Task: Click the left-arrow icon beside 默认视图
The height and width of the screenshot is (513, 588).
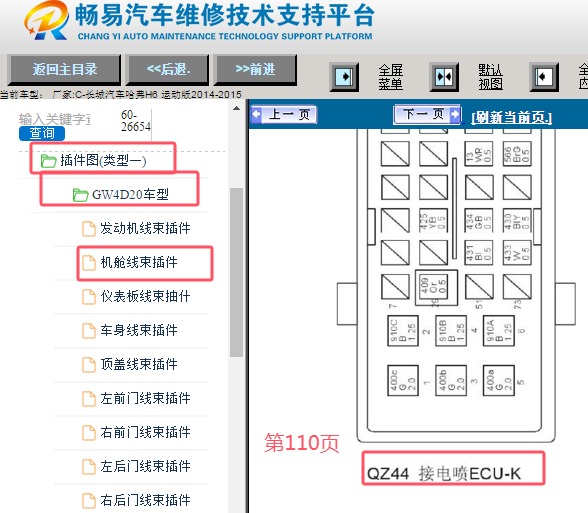Action: (x=544, y=77)
